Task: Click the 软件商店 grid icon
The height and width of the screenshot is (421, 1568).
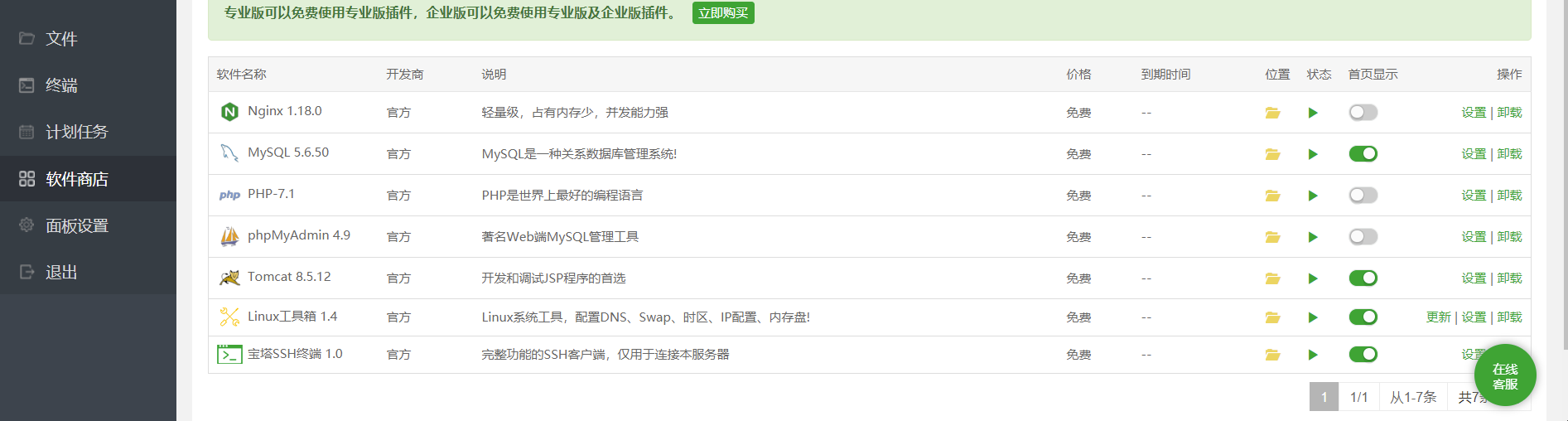Action: (27, 178)
